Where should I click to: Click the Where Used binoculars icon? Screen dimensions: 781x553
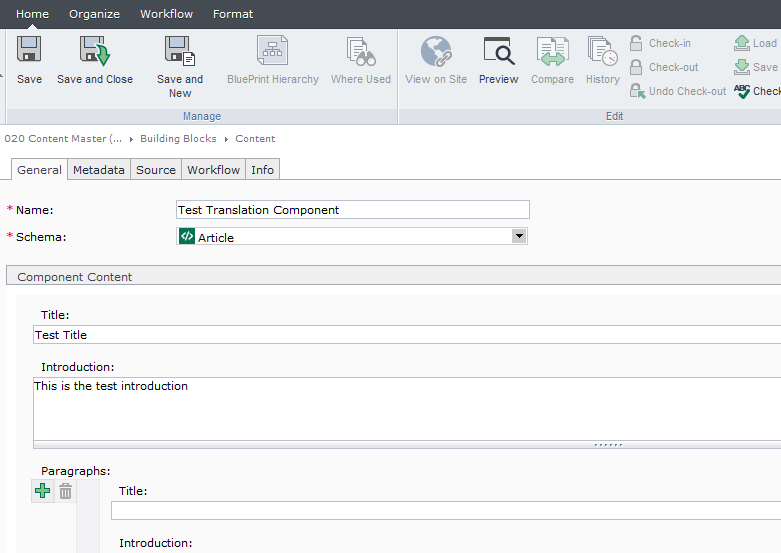(x=360, y=52)
